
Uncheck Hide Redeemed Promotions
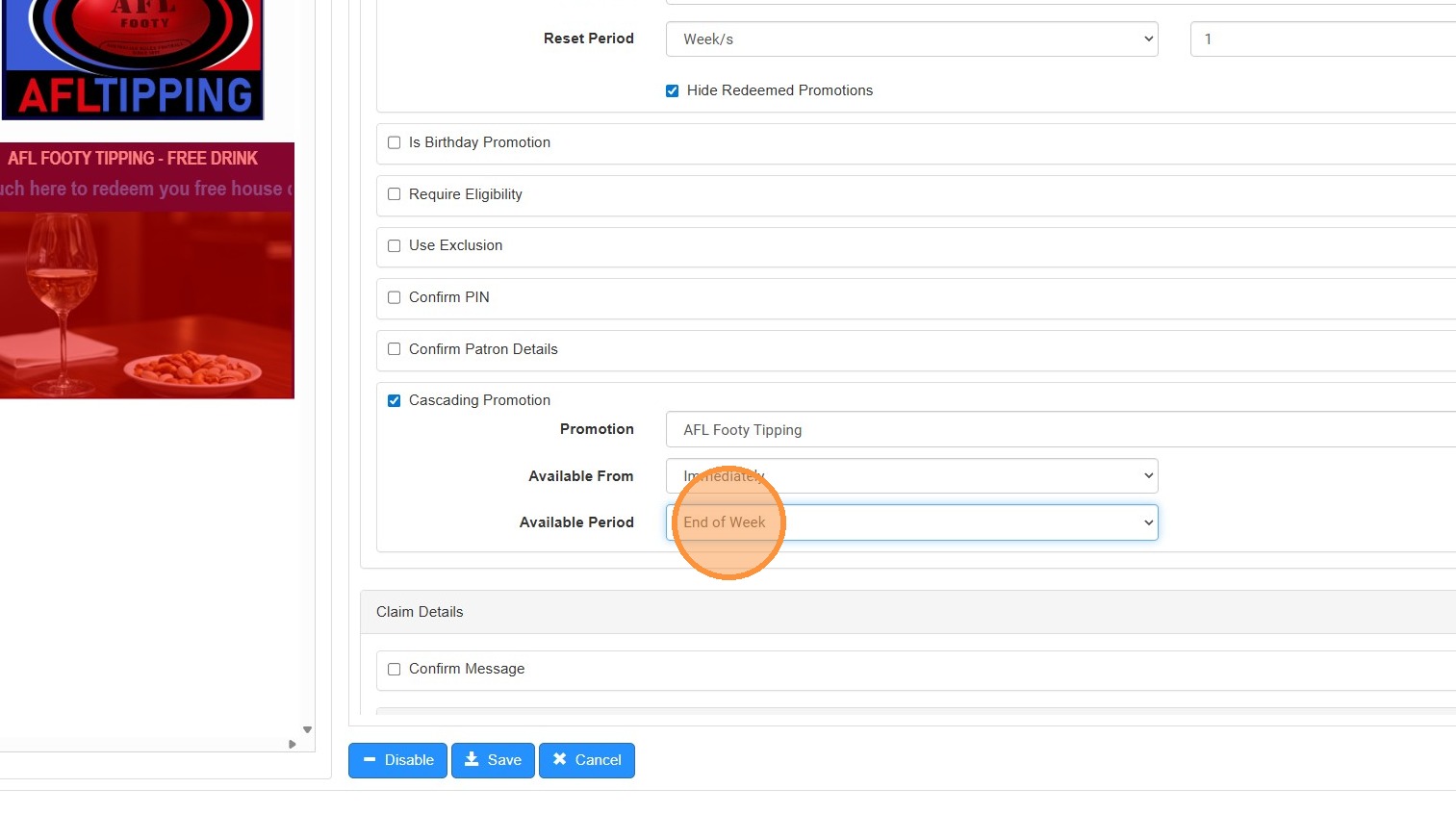pos(673,90)
